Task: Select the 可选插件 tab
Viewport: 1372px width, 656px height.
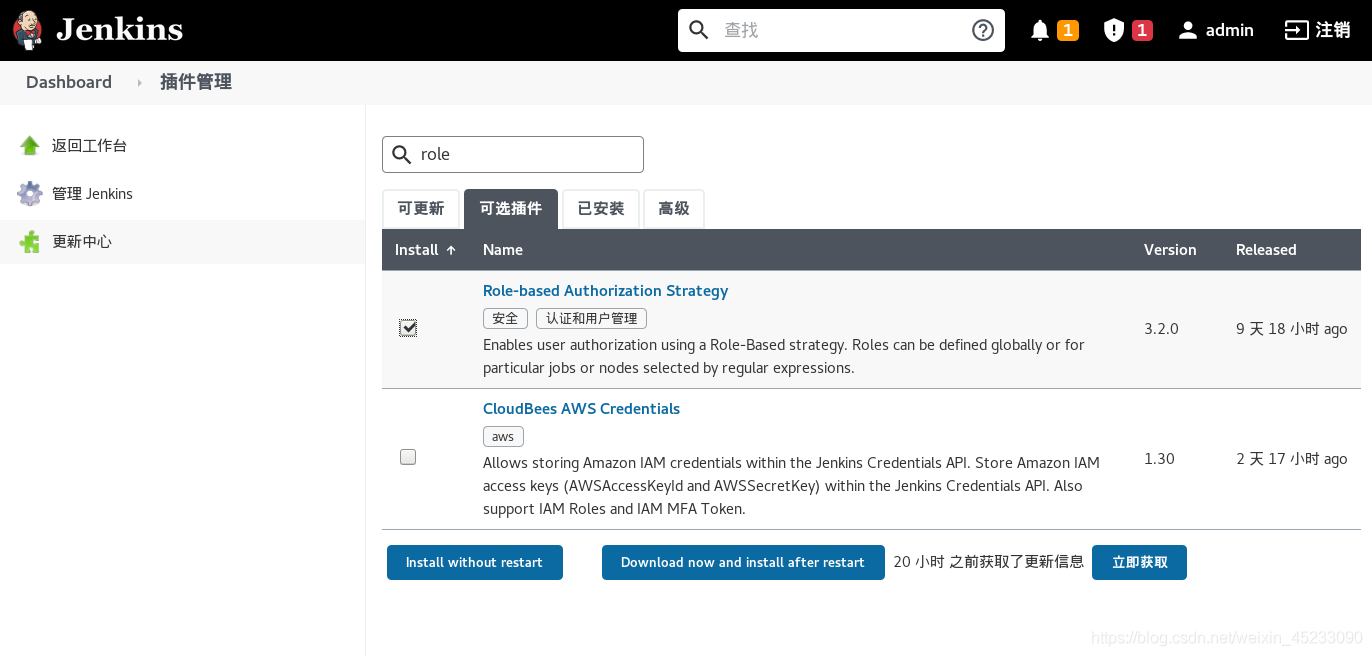Action: [x=511, y=209]
